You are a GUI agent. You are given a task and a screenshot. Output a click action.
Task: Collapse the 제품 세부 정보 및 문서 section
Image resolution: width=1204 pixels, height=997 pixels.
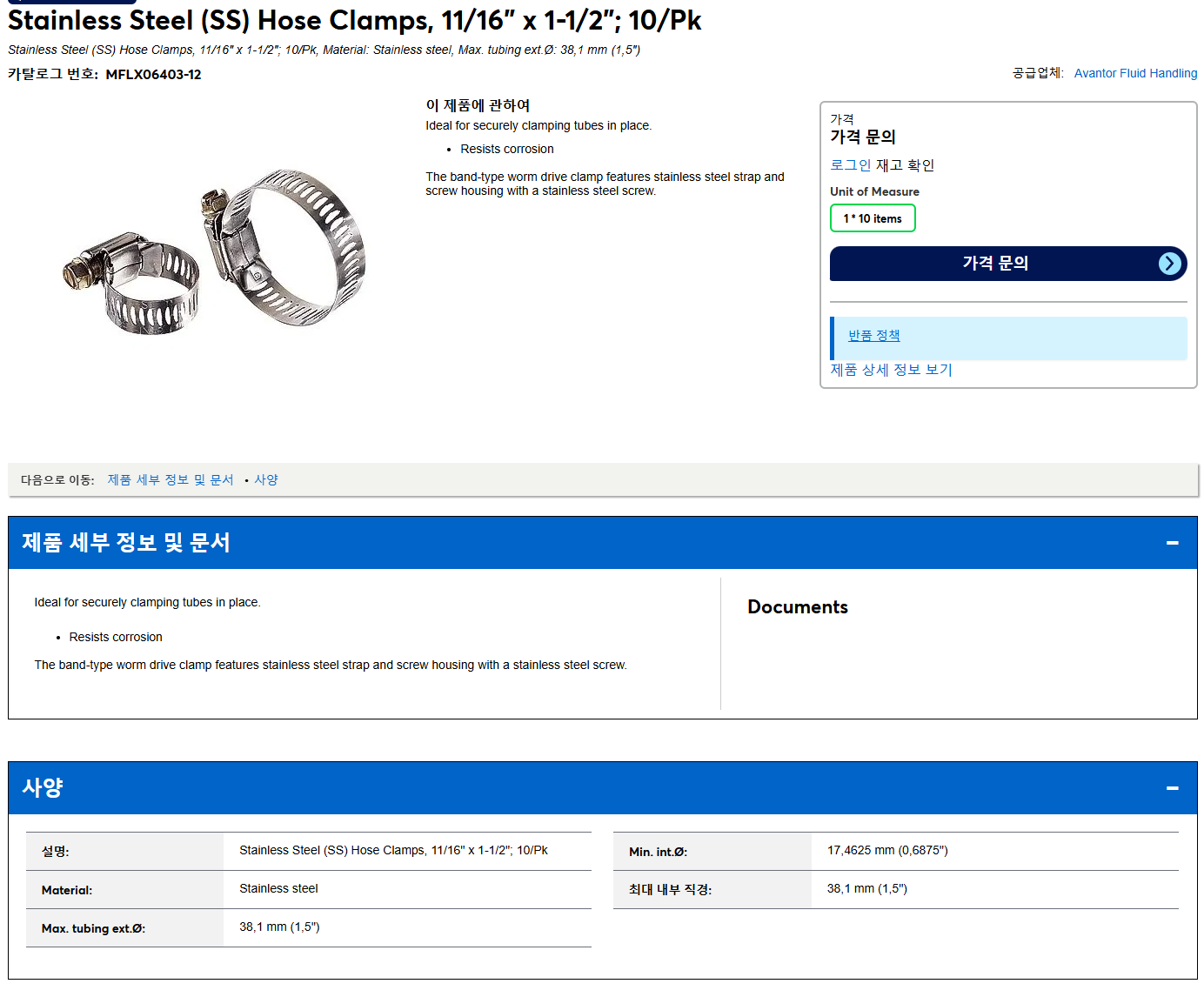(1172, 543)
